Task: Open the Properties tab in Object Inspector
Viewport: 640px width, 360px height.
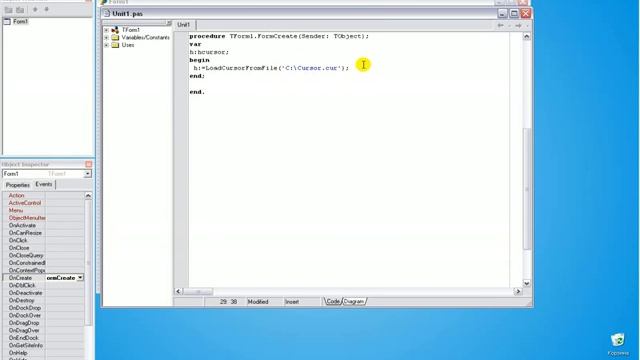Action: (18, 185)
